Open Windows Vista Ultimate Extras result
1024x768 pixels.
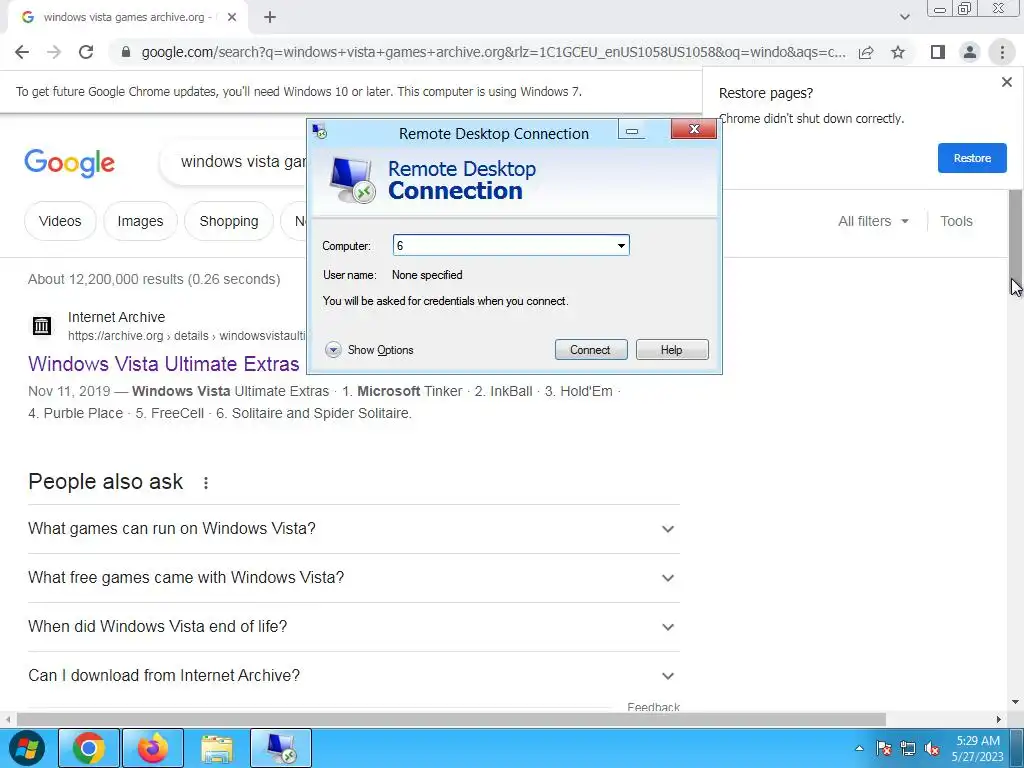(164, 364)
